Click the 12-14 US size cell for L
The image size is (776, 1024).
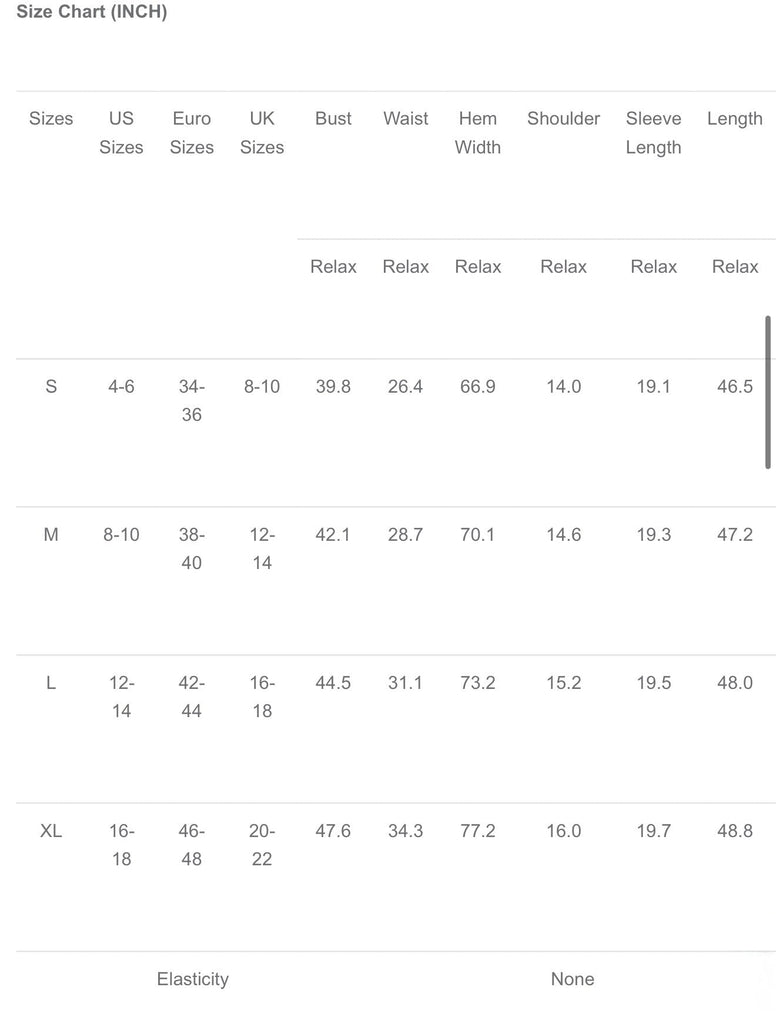[121, 697]
